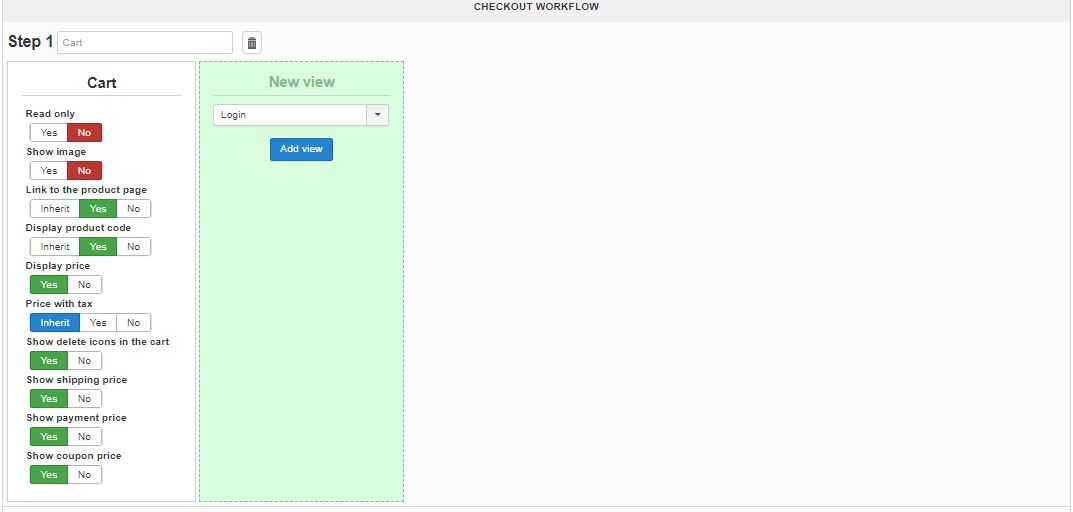Screen dimensions: 1073x512
Task: Choose Yes for Link to the product page
Action: coord(98,209)
